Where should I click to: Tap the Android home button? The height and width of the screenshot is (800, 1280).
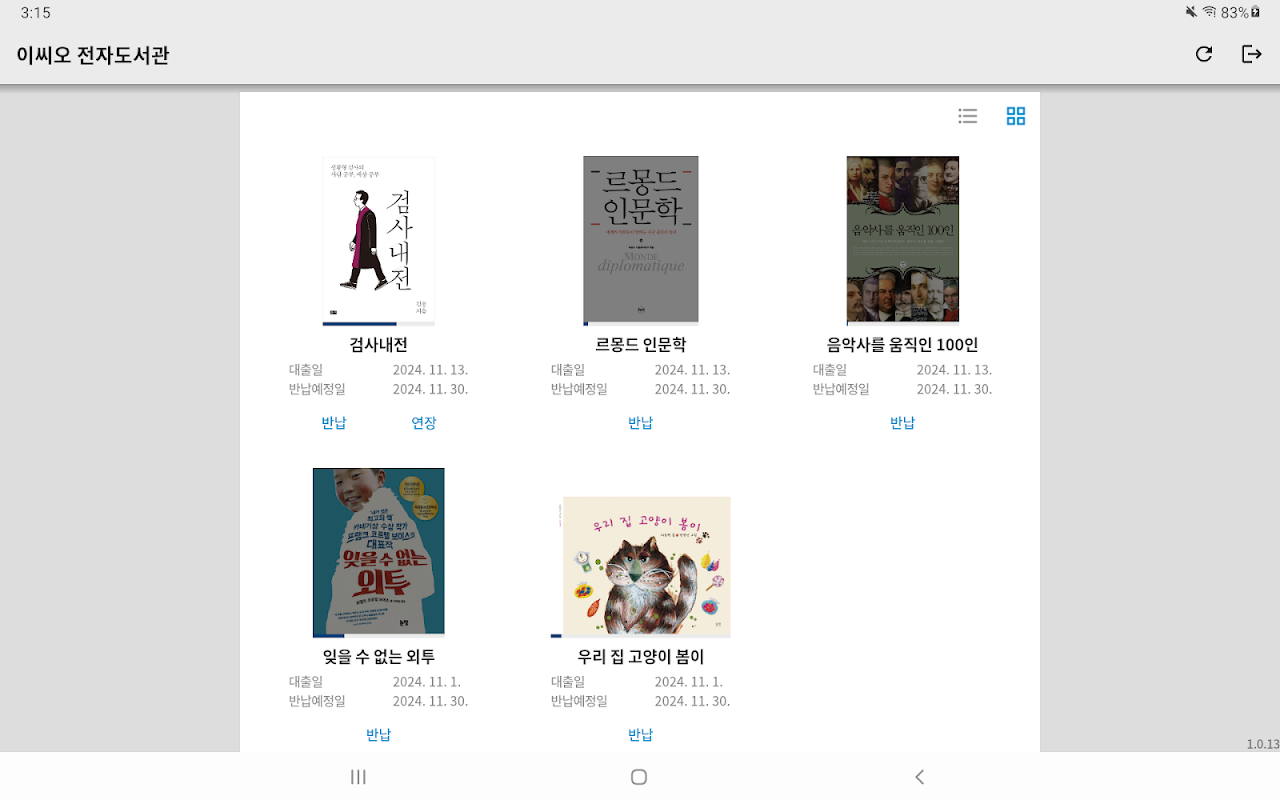click(x=639, y=777)
